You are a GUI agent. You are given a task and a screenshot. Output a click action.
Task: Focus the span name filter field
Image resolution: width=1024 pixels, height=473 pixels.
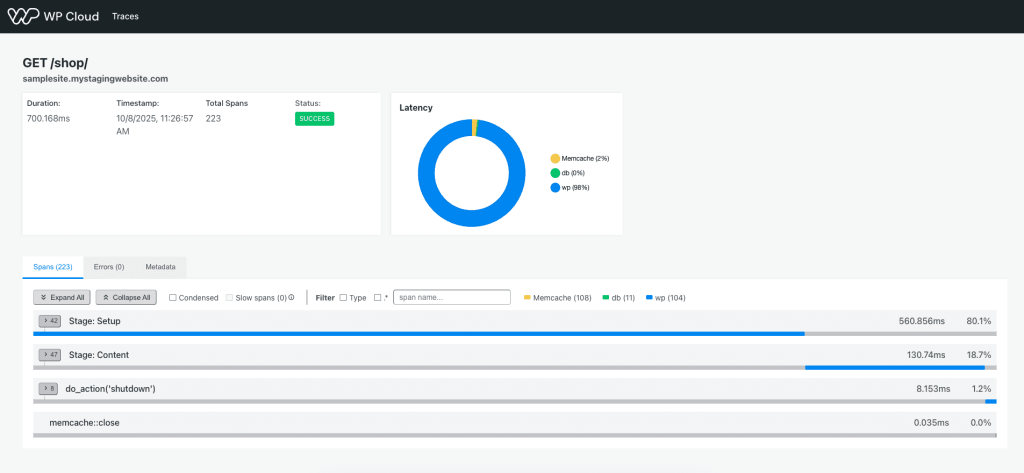452,298
